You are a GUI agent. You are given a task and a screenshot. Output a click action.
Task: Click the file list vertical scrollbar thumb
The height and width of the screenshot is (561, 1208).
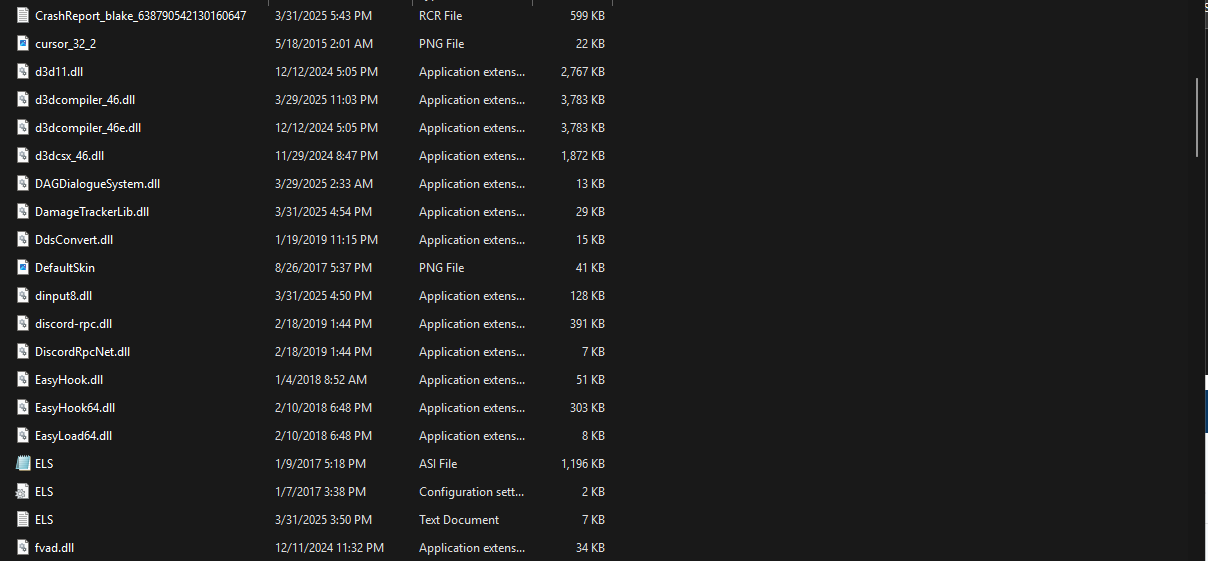pos(1197,117)
